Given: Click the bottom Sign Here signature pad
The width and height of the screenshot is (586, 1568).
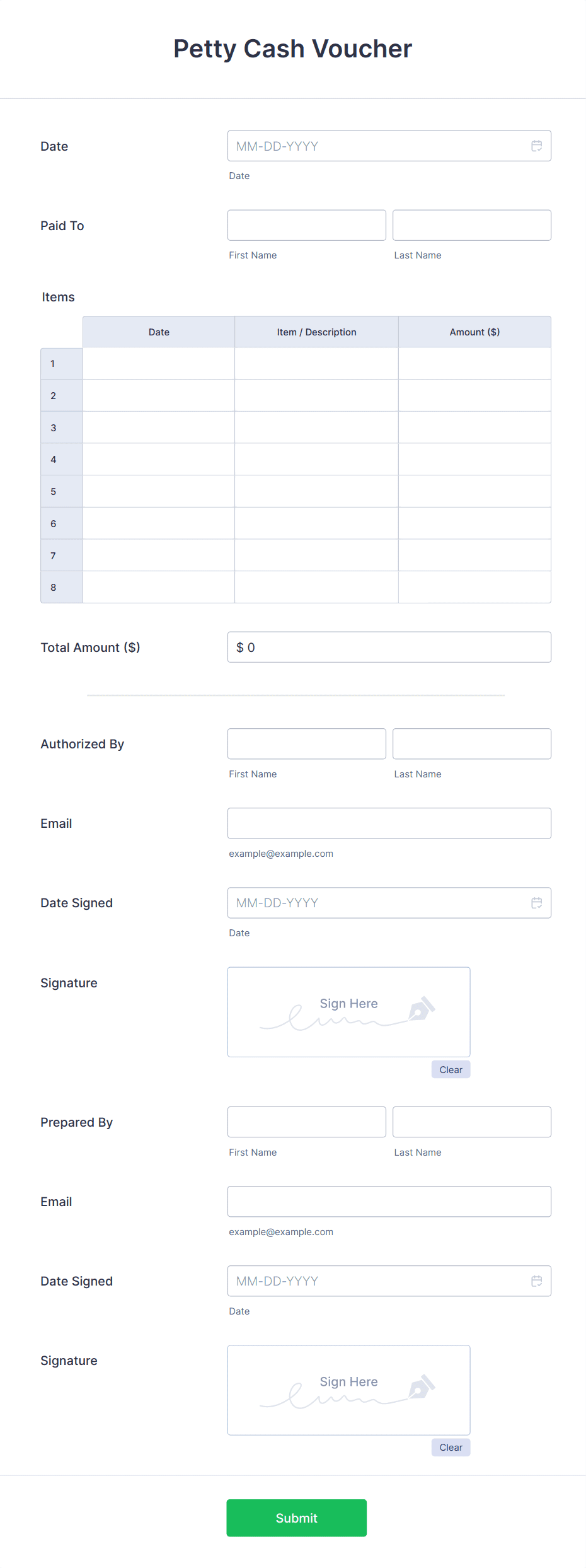Looking at the screenshot, I should pos(348,1390).
